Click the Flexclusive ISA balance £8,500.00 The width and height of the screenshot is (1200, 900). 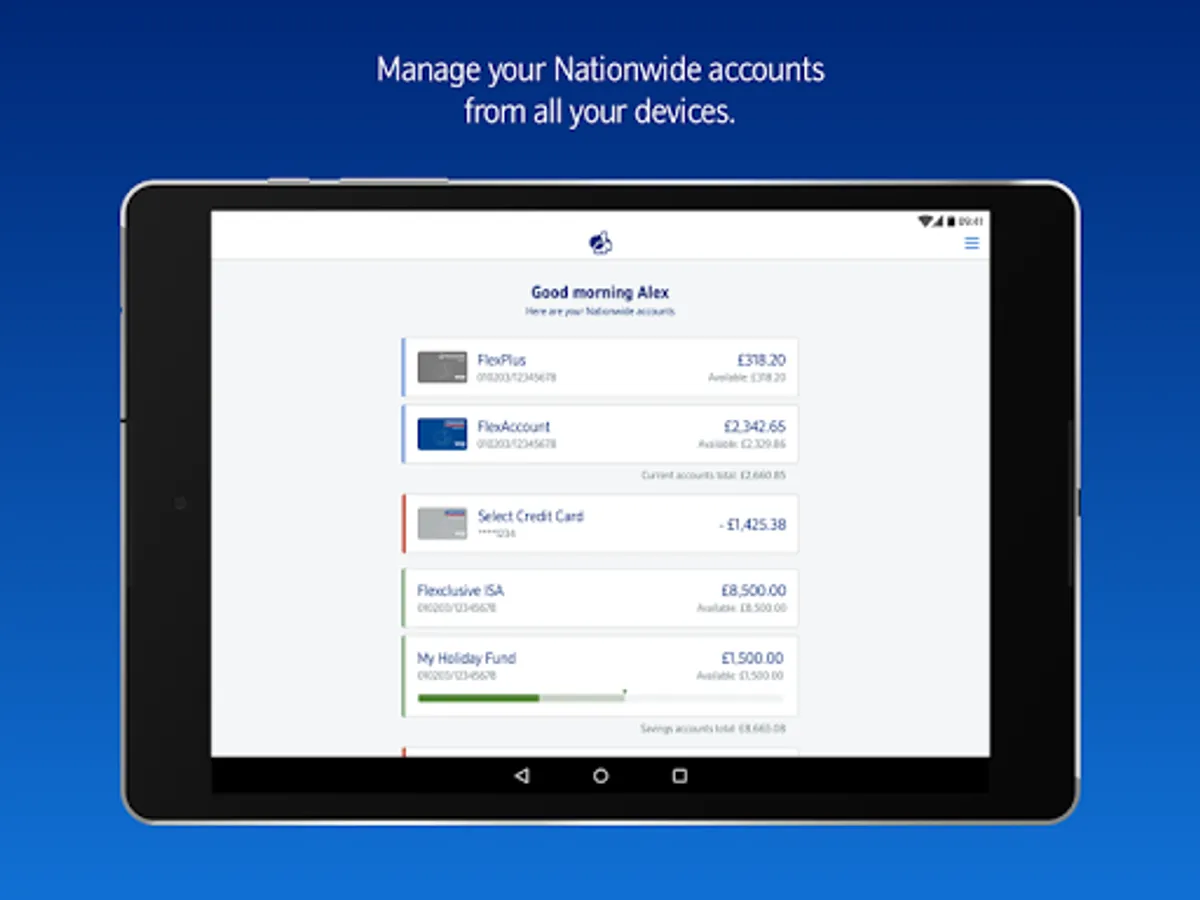point(753,591)
